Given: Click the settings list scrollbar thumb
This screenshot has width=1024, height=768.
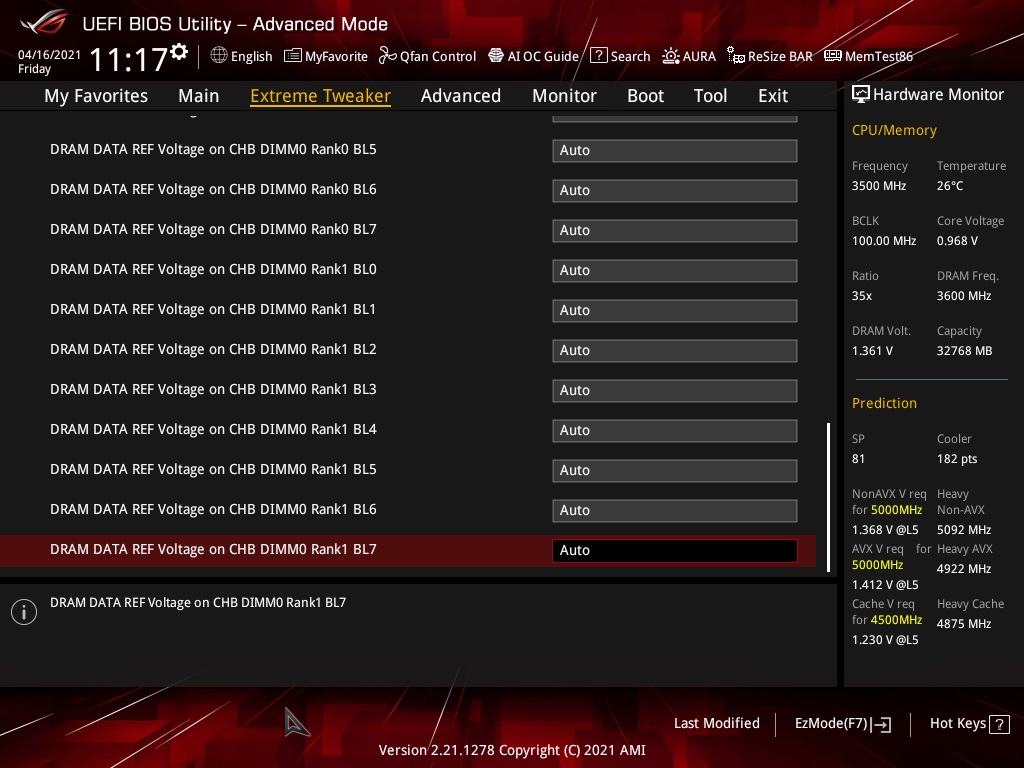Looking at the screenshot, I should [828, 497].
